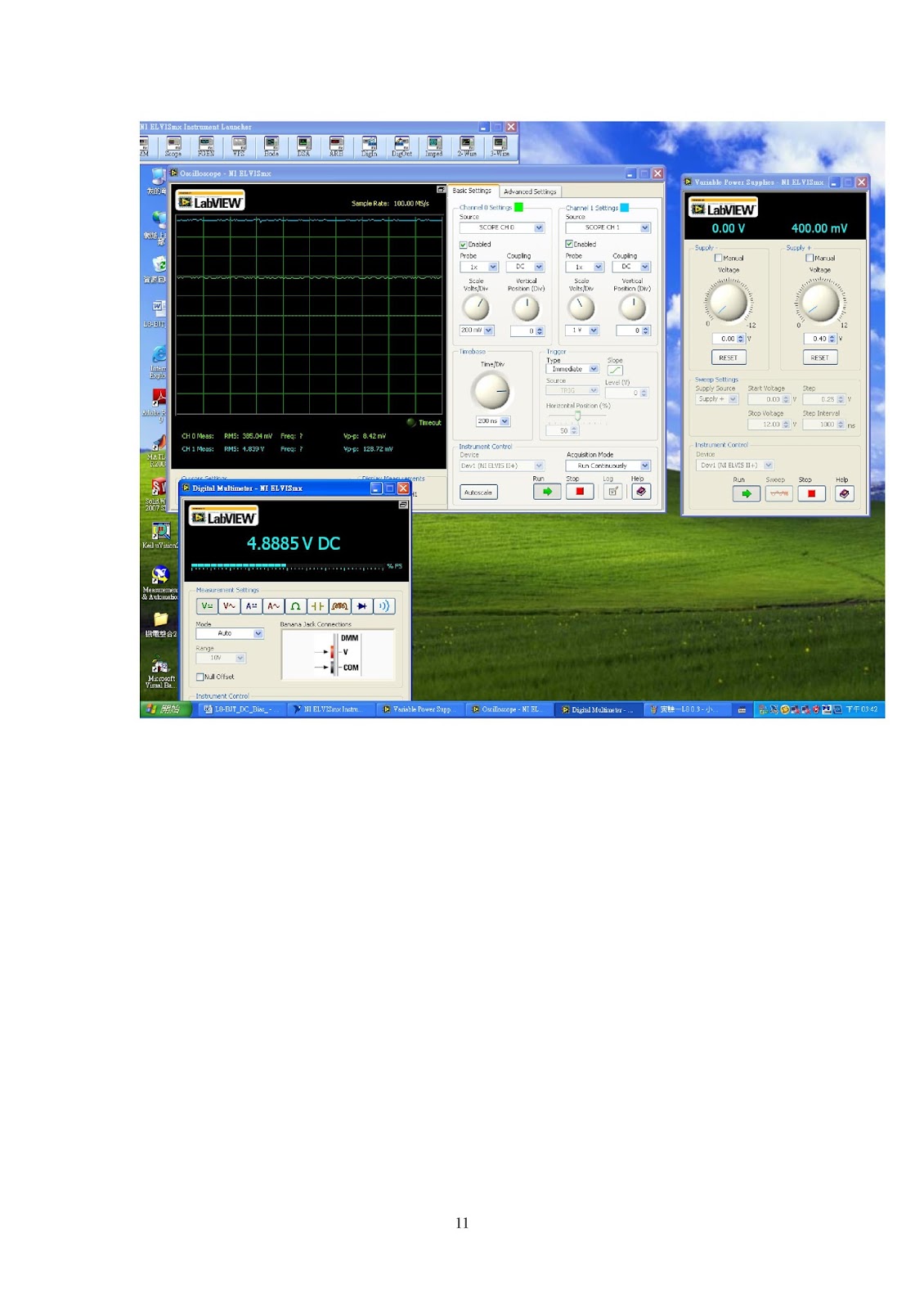
Task: Toggle Channel 0 Enabled checkbox
Action: point(463,245)
